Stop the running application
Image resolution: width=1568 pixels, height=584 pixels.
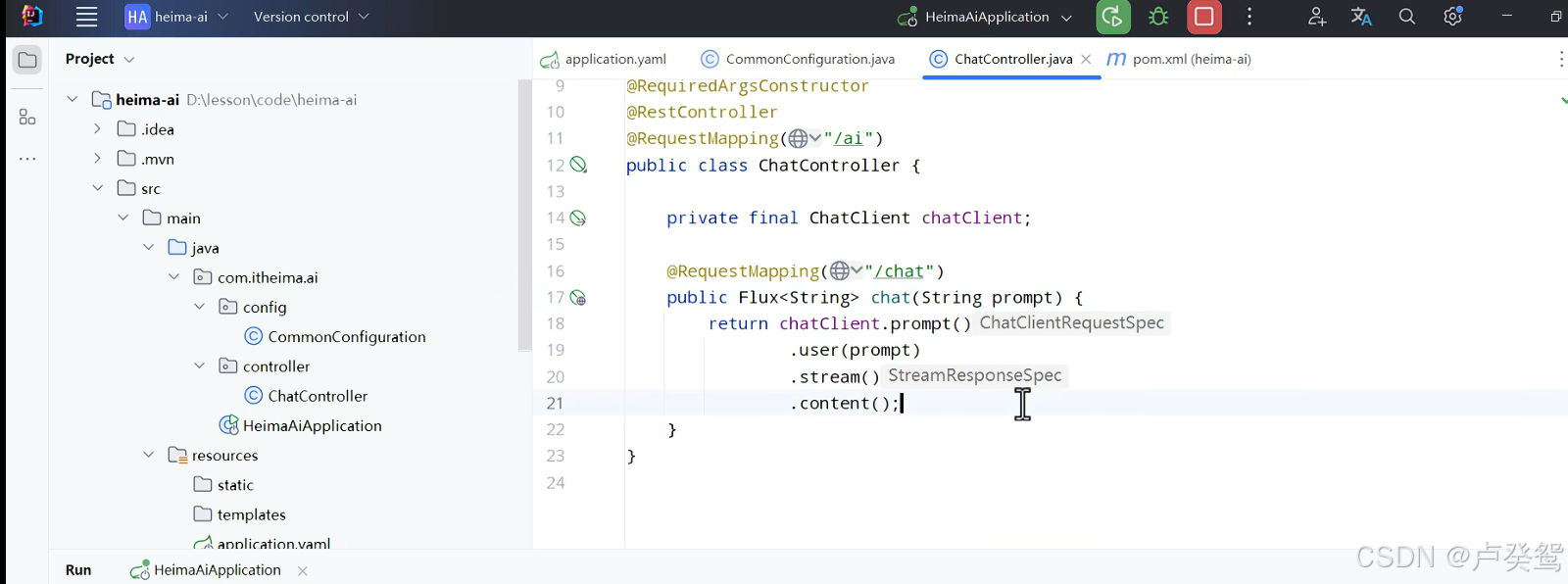[x=1204, y=17]
